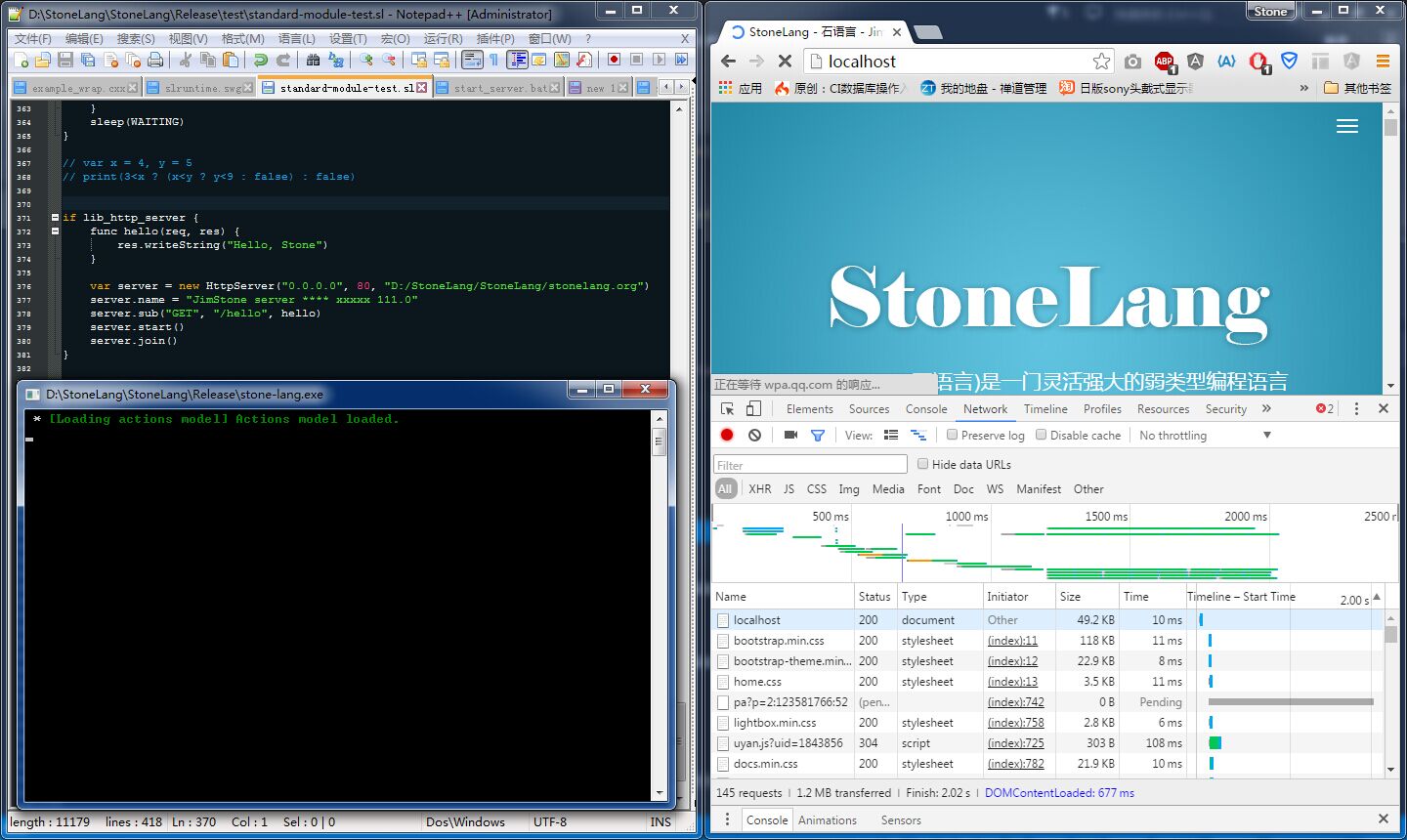Open Chrome's orange hamburger menu
Image resolution: width=1407 pixels, height=840 pixels.
(x=1383, y=62)
